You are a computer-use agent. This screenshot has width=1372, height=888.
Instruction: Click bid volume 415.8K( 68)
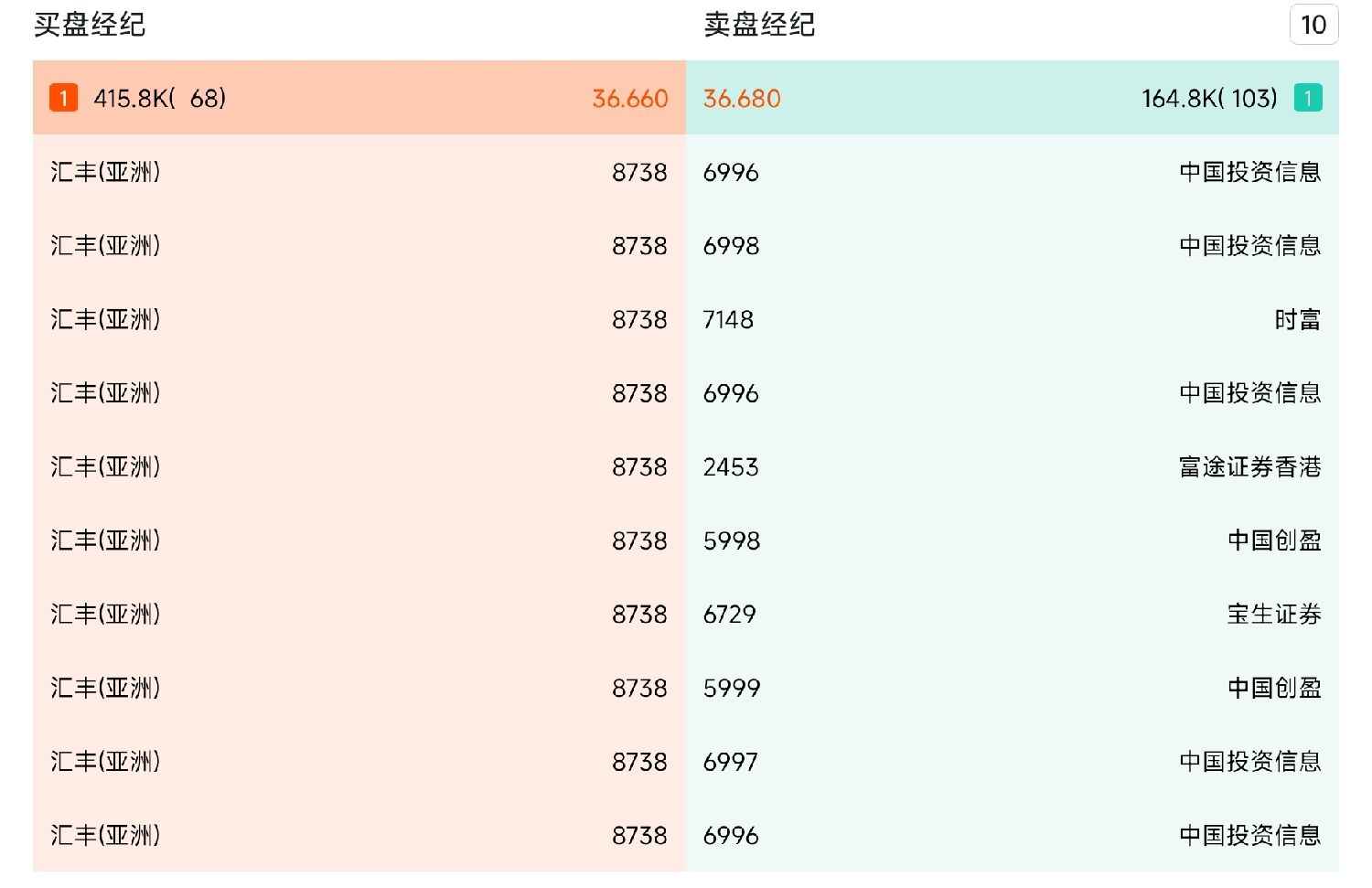pos(160,99)
